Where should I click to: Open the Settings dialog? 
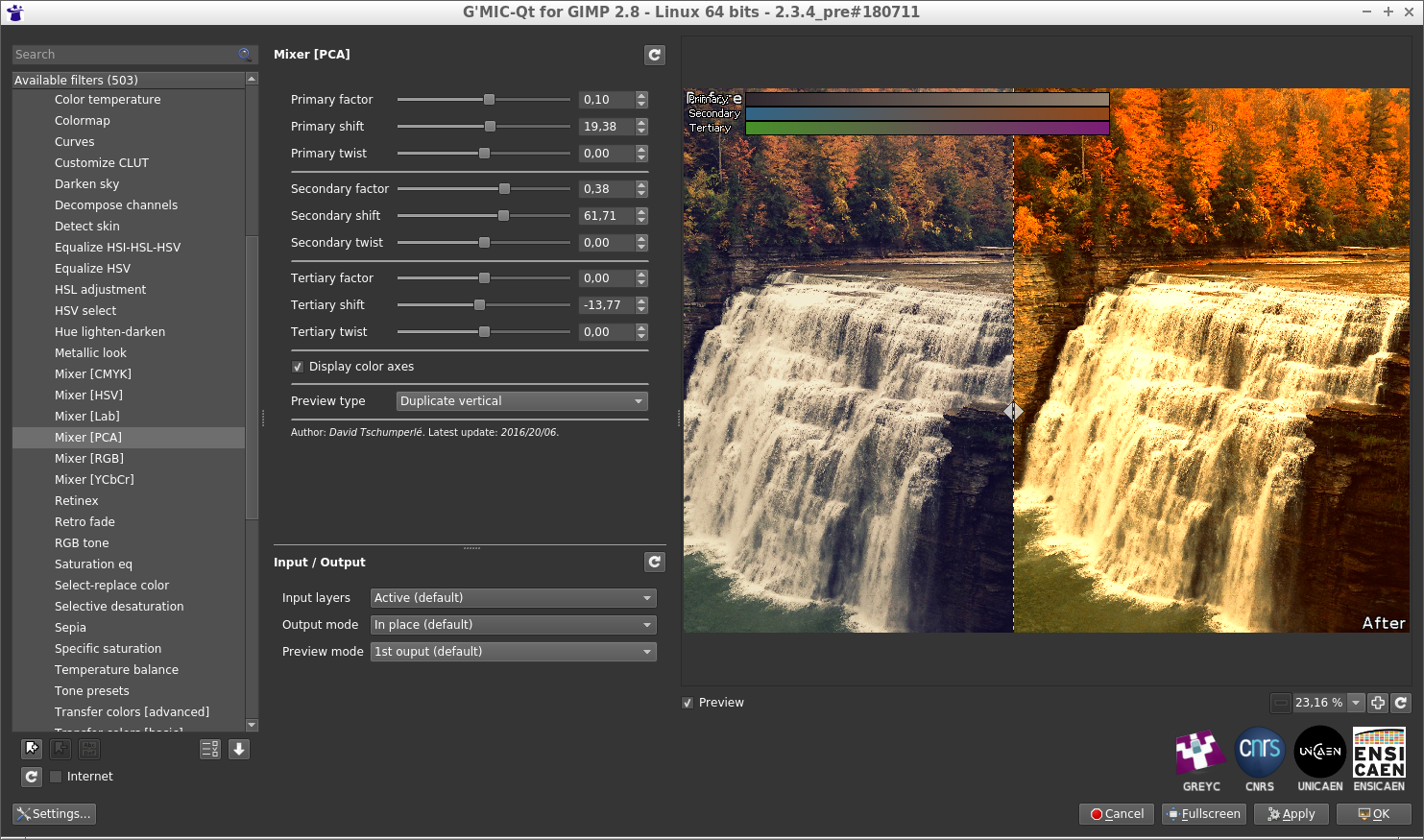click(53, 813)
